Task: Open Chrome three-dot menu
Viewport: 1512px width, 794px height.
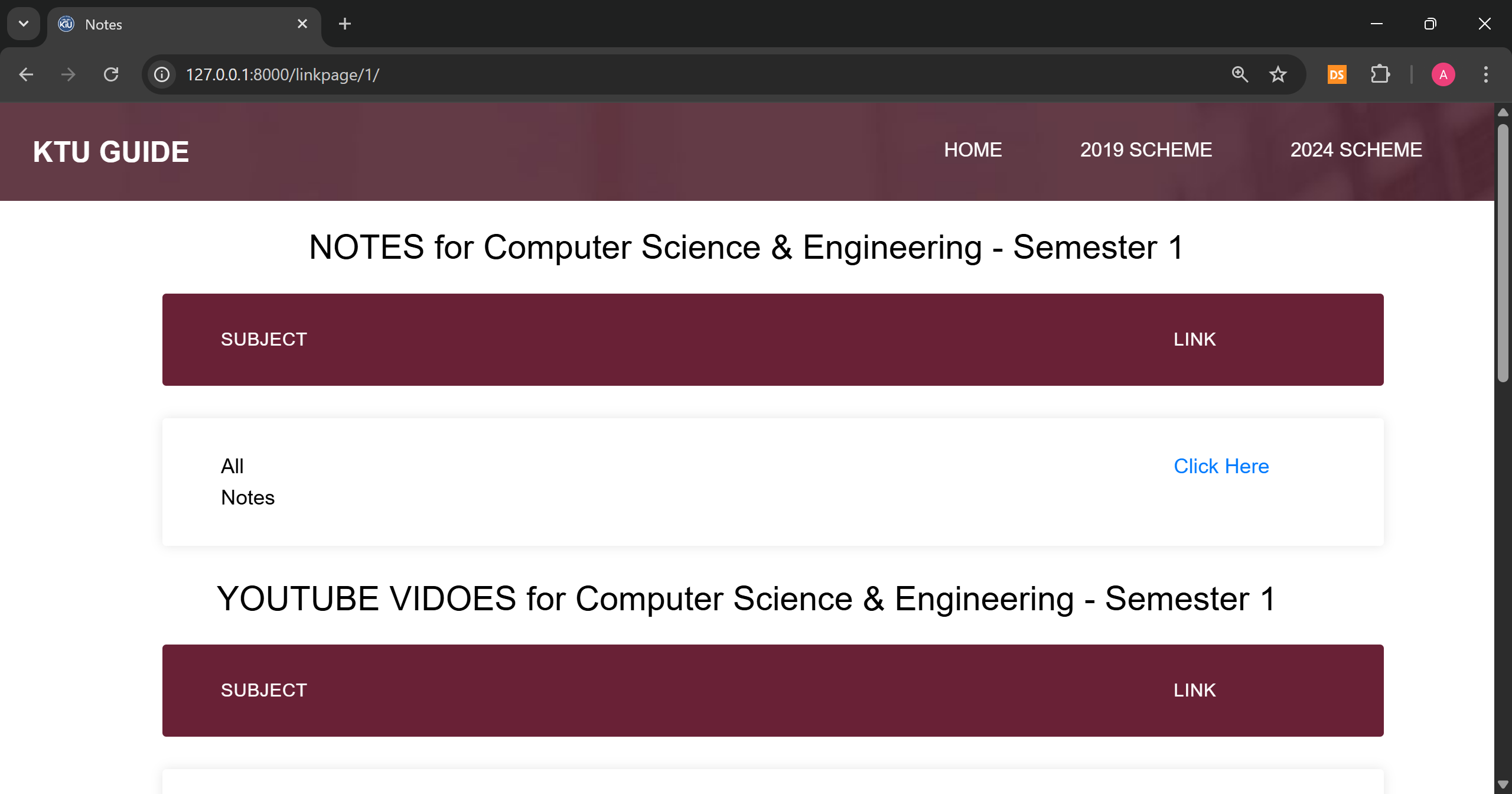Action: [x=1486, y=74]
